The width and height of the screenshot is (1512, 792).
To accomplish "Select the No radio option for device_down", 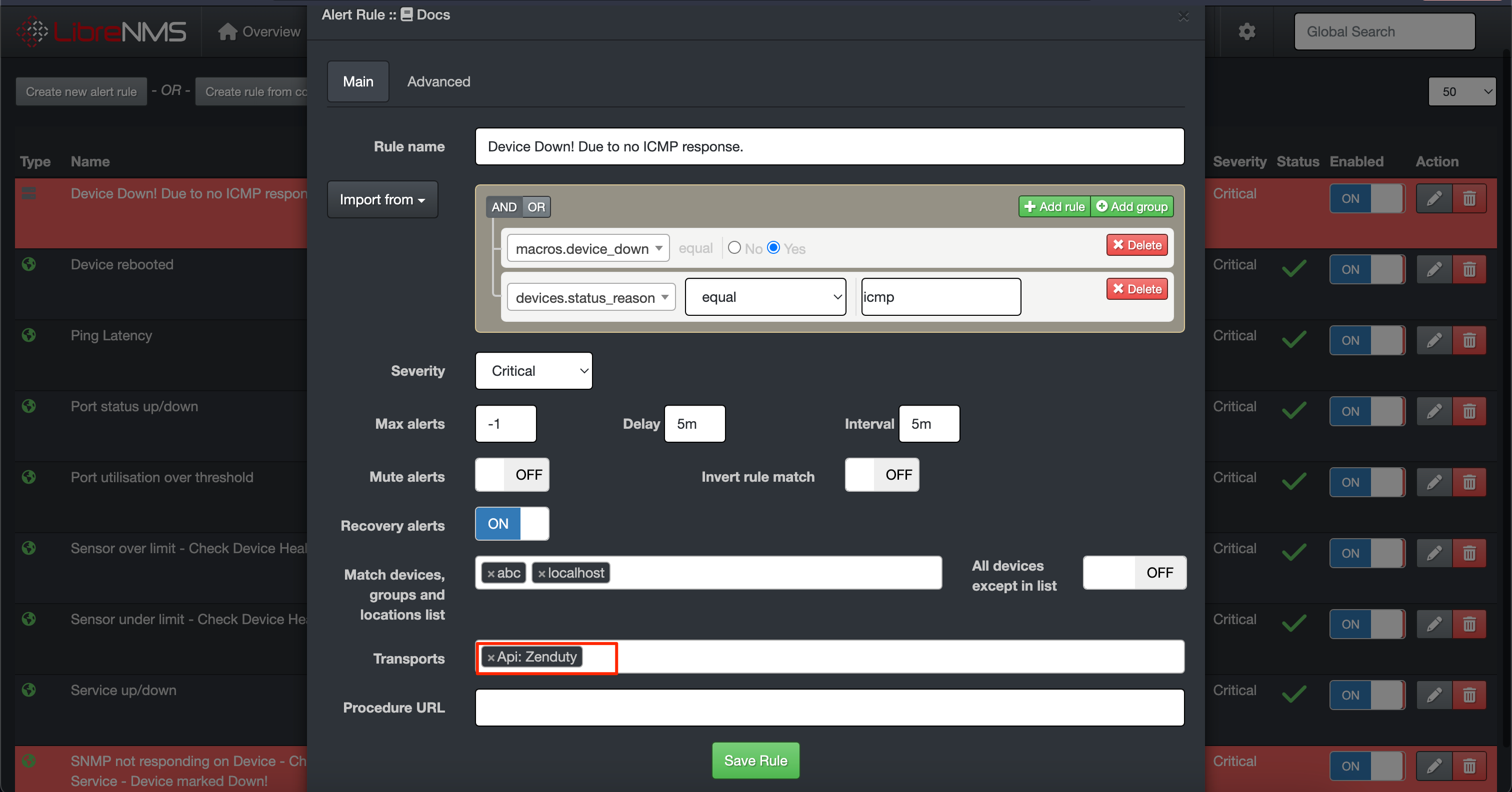I will click(733, 247).
